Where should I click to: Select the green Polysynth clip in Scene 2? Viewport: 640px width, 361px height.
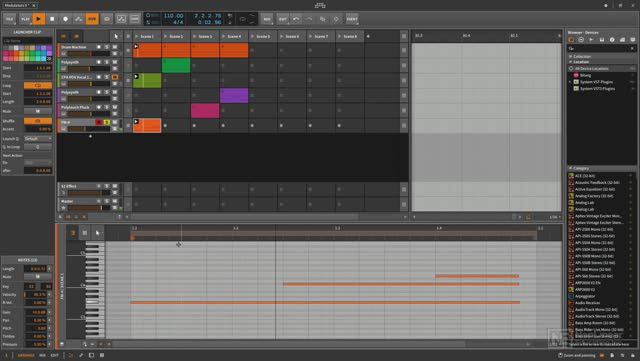point(176,65)
